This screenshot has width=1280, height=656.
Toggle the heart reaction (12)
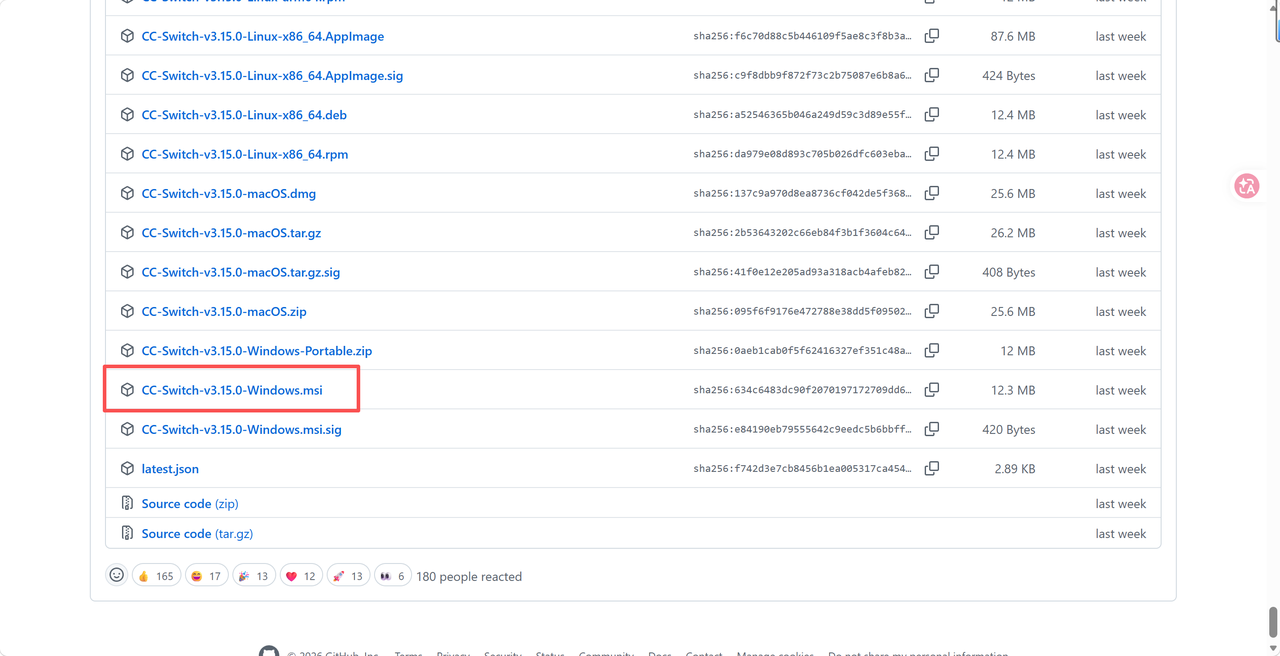[x=300, y=576]
